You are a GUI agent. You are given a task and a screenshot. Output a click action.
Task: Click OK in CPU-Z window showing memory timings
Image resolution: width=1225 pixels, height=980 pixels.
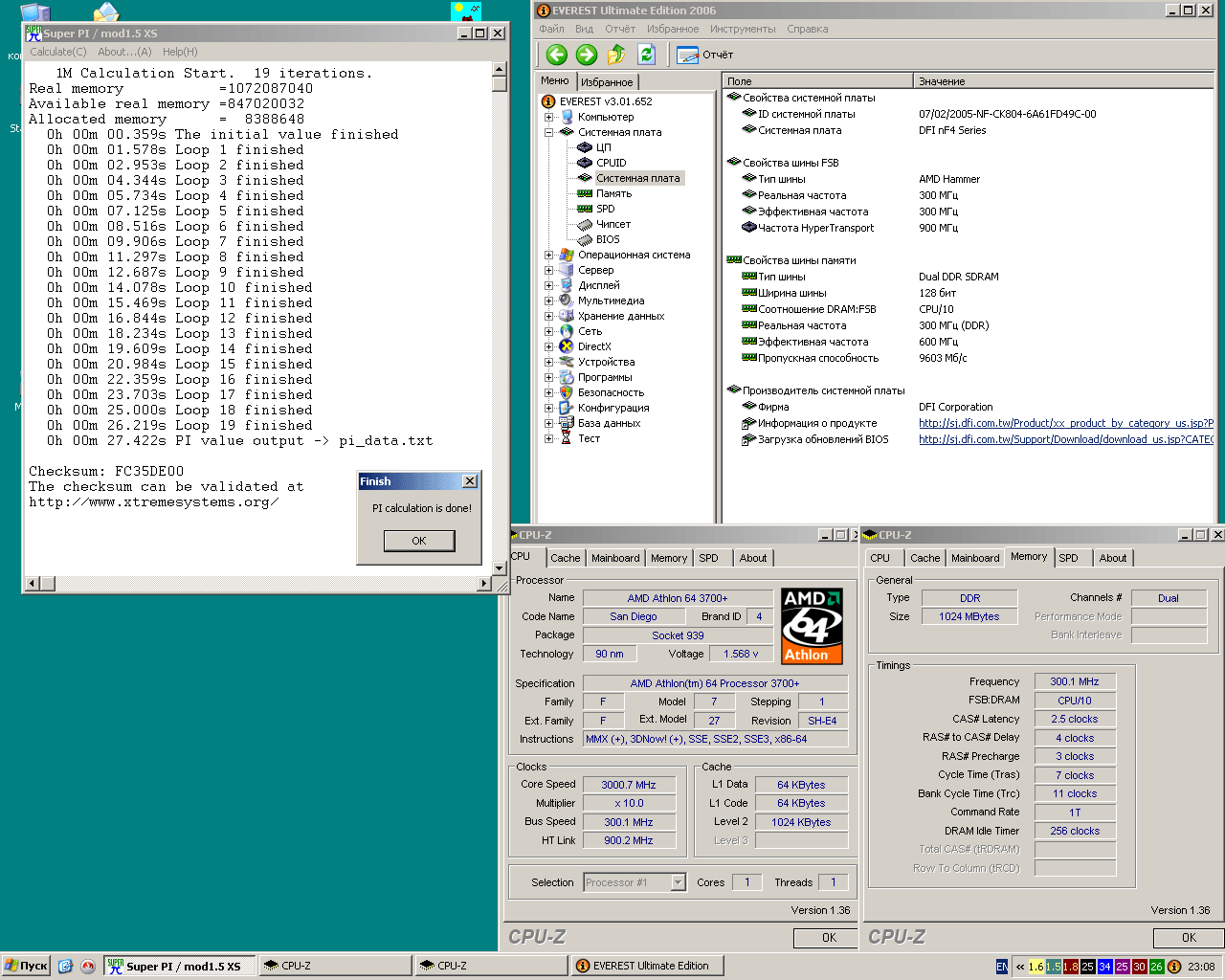coord(1189,938)
